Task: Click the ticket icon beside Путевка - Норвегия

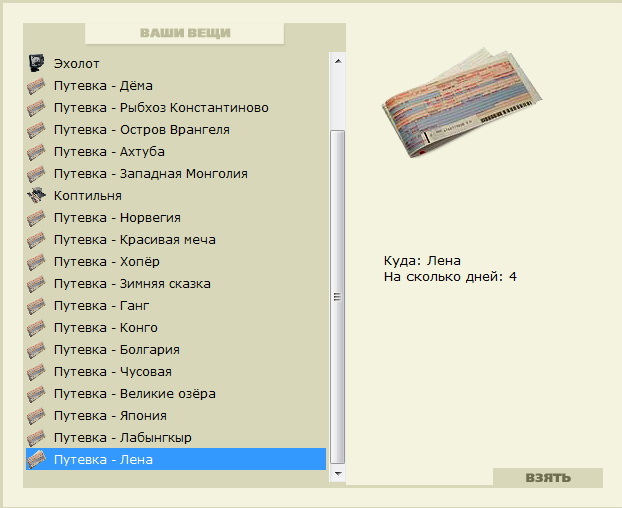Action: click(x=36, y=218)
